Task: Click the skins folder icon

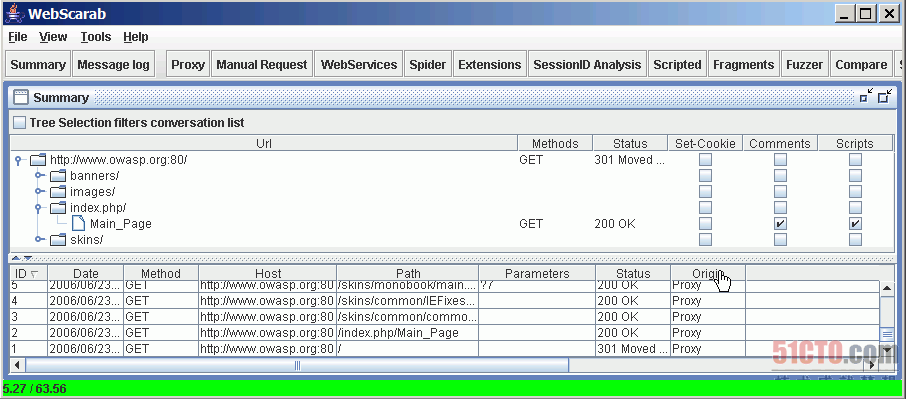Action: pyautogui.click(x=58, y=240)
